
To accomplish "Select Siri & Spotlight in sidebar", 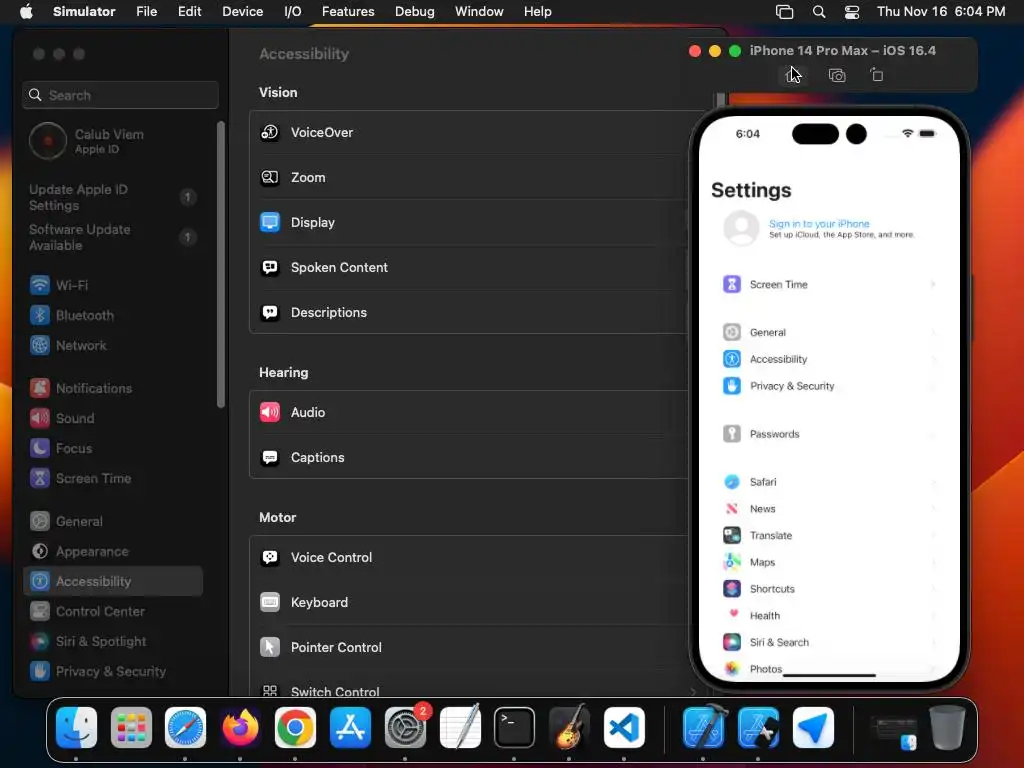I will (113, 642).
